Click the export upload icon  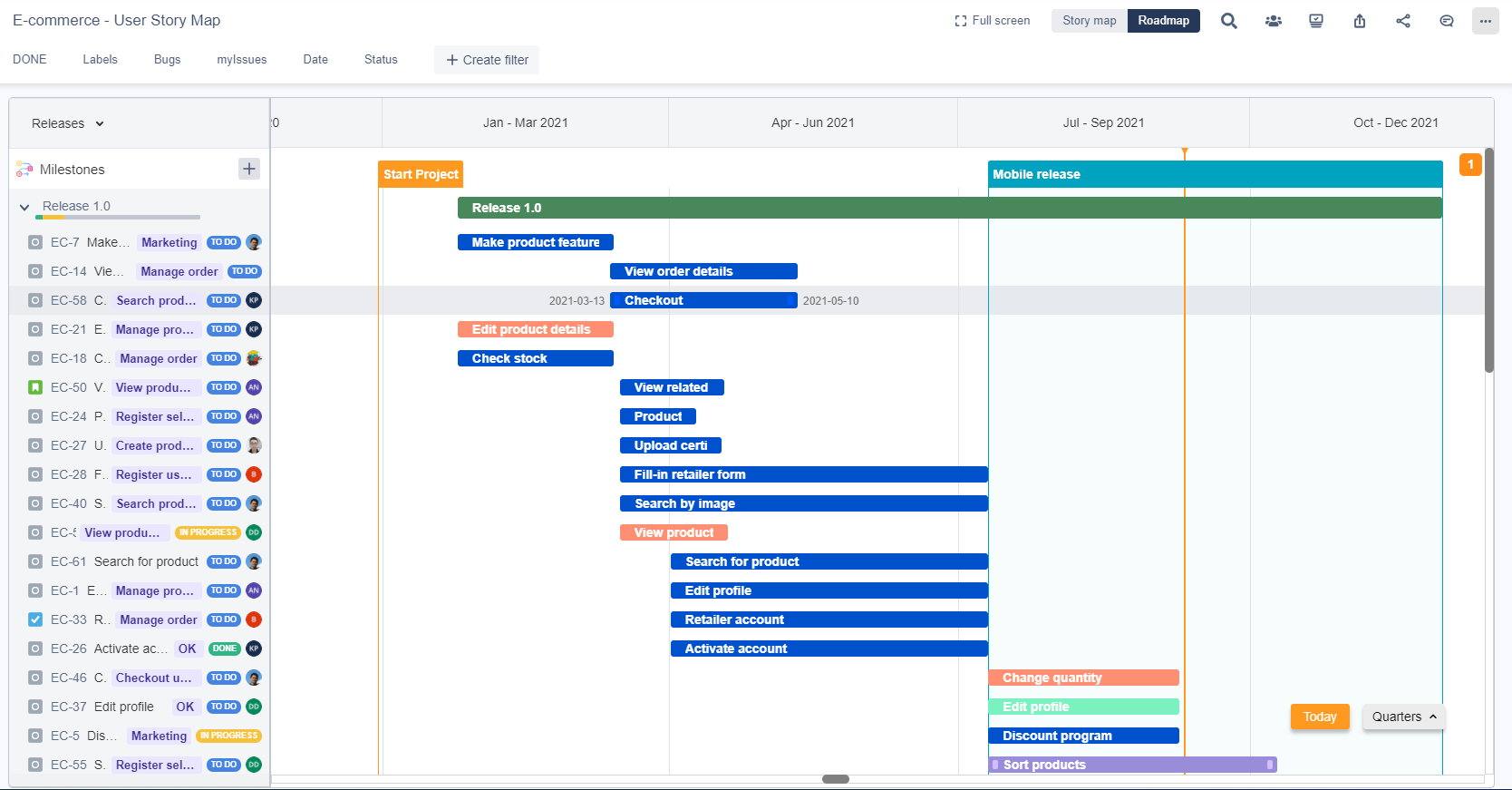coord(1360,21)
